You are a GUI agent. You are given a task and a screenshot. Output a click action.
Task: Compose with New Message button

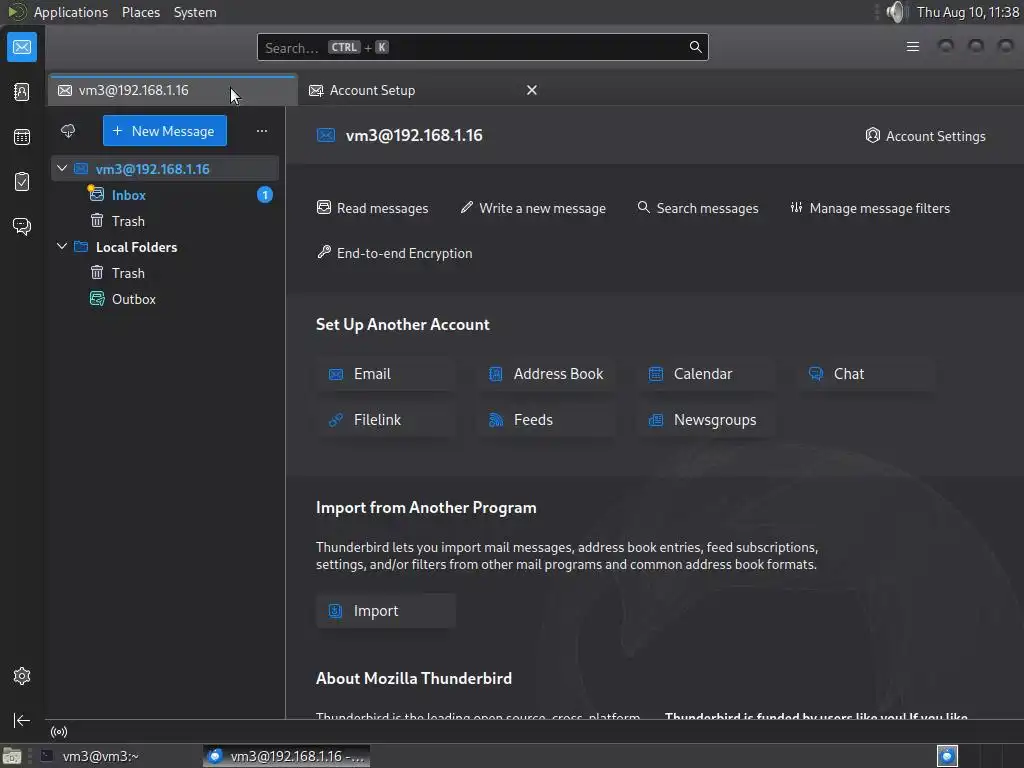tap(165, 131)
